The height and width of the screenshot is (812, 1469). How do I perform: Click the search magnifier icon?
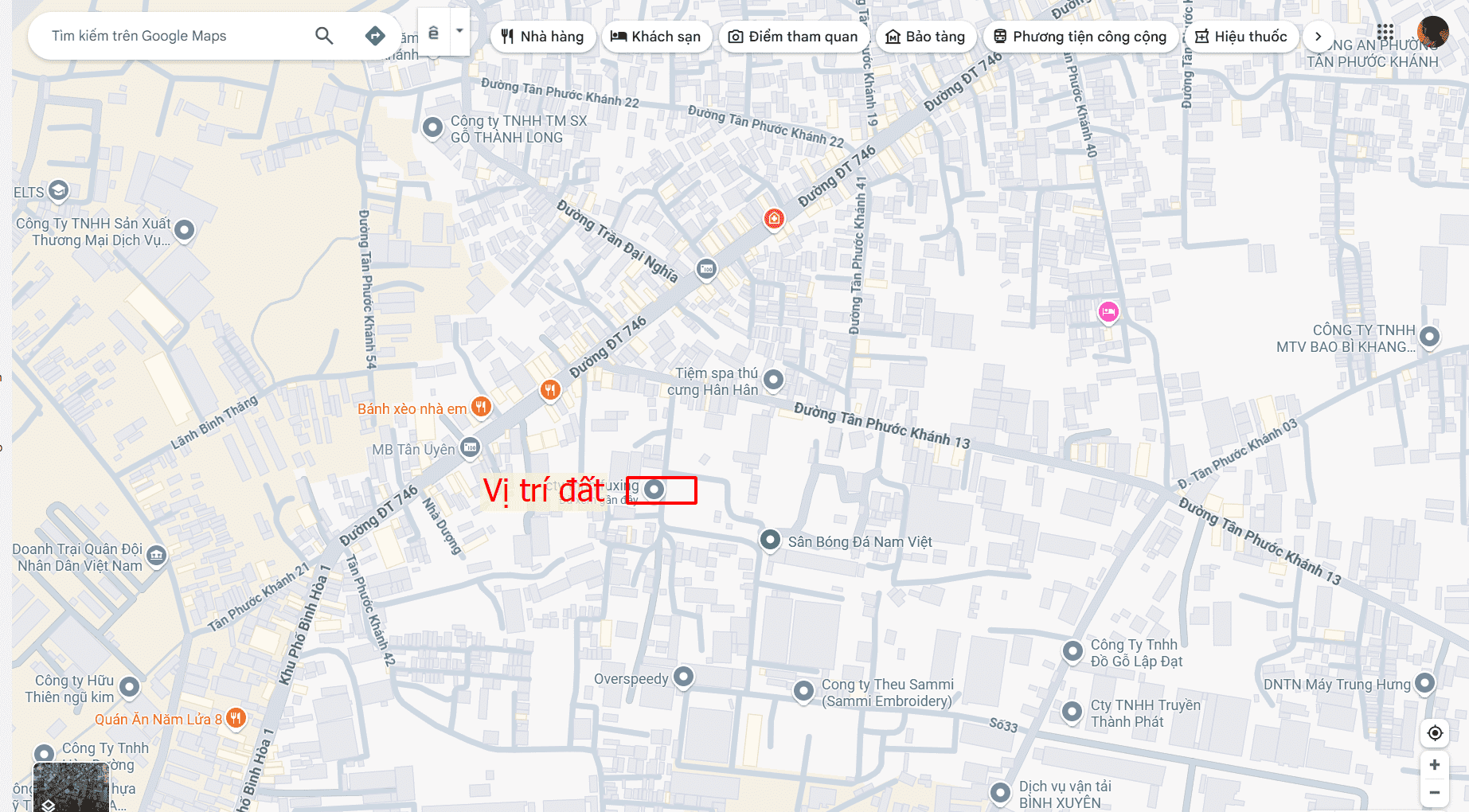tap(323, 36)
